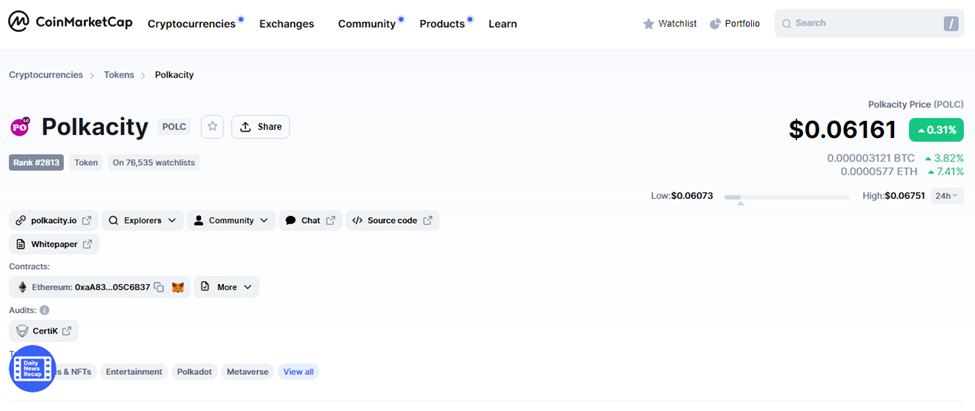
Task: Click the Polkacity coin logo
Action: coord(20,127)
